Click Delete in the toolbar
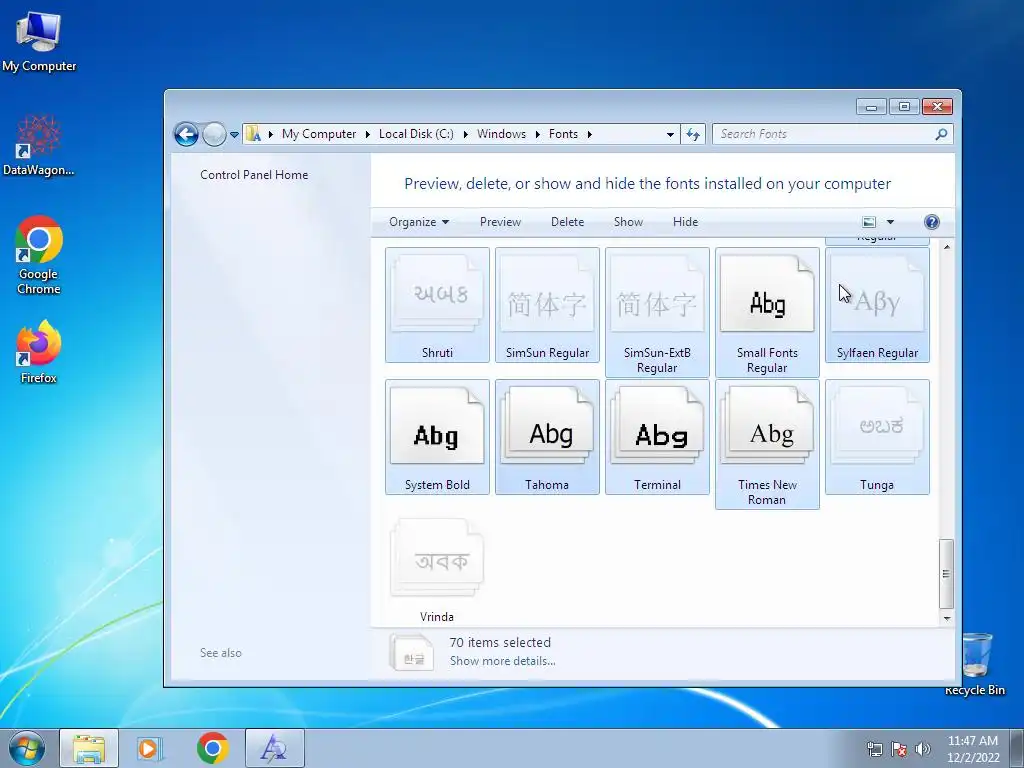Image resolution: width=1024 pixels, height=768 pixels. [568, 222]
